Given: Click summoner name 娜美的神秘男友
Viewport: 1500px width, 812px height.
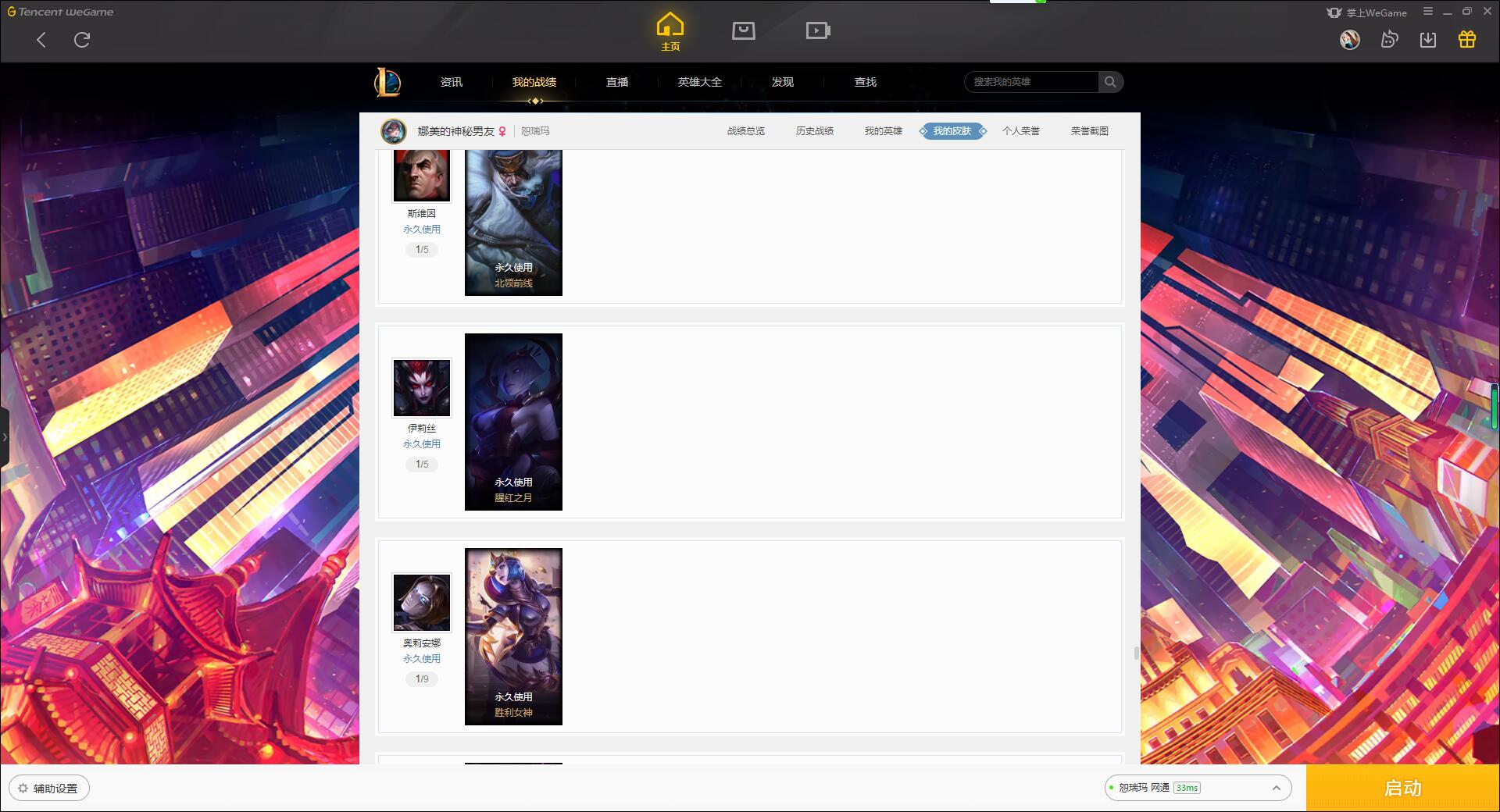Looking at the screenshot, I should [455, 131].
